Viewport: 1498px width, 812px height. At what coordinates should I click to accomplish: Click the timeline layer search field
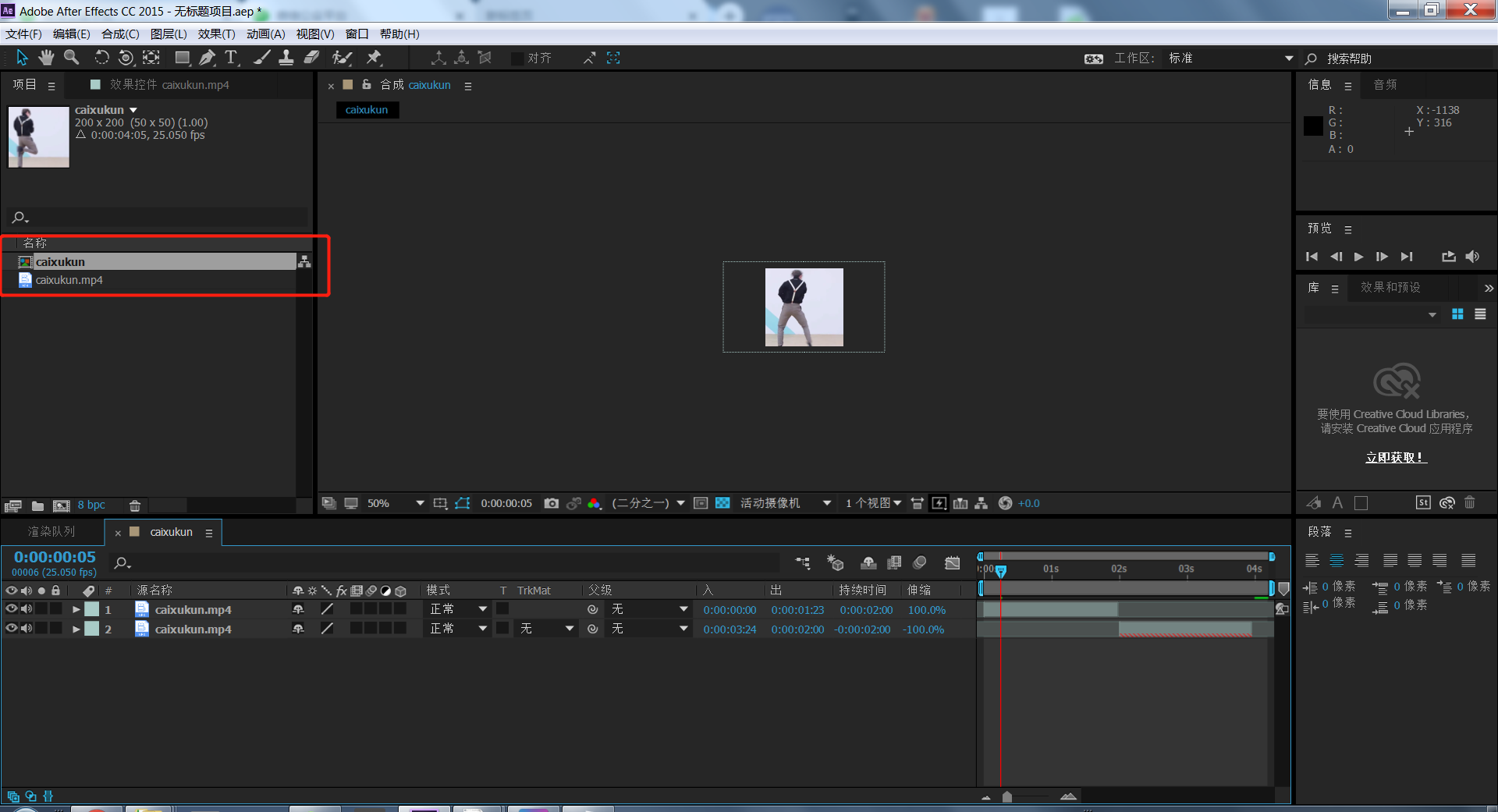pyautogui.click(x=445, y=563)
